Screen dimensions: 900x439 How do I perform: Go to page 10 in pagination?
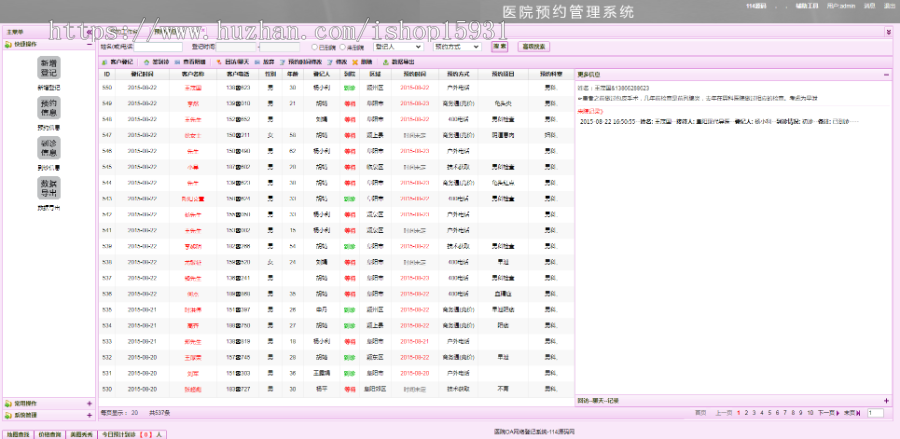pos(810,413)
